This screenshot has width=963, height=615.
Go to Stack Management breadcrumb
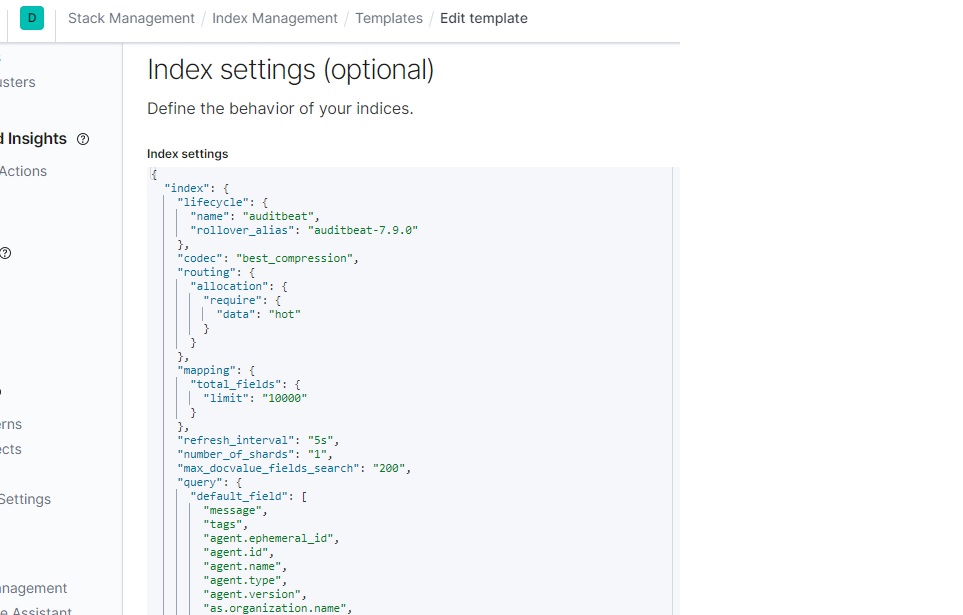click(x=131, y=18)
